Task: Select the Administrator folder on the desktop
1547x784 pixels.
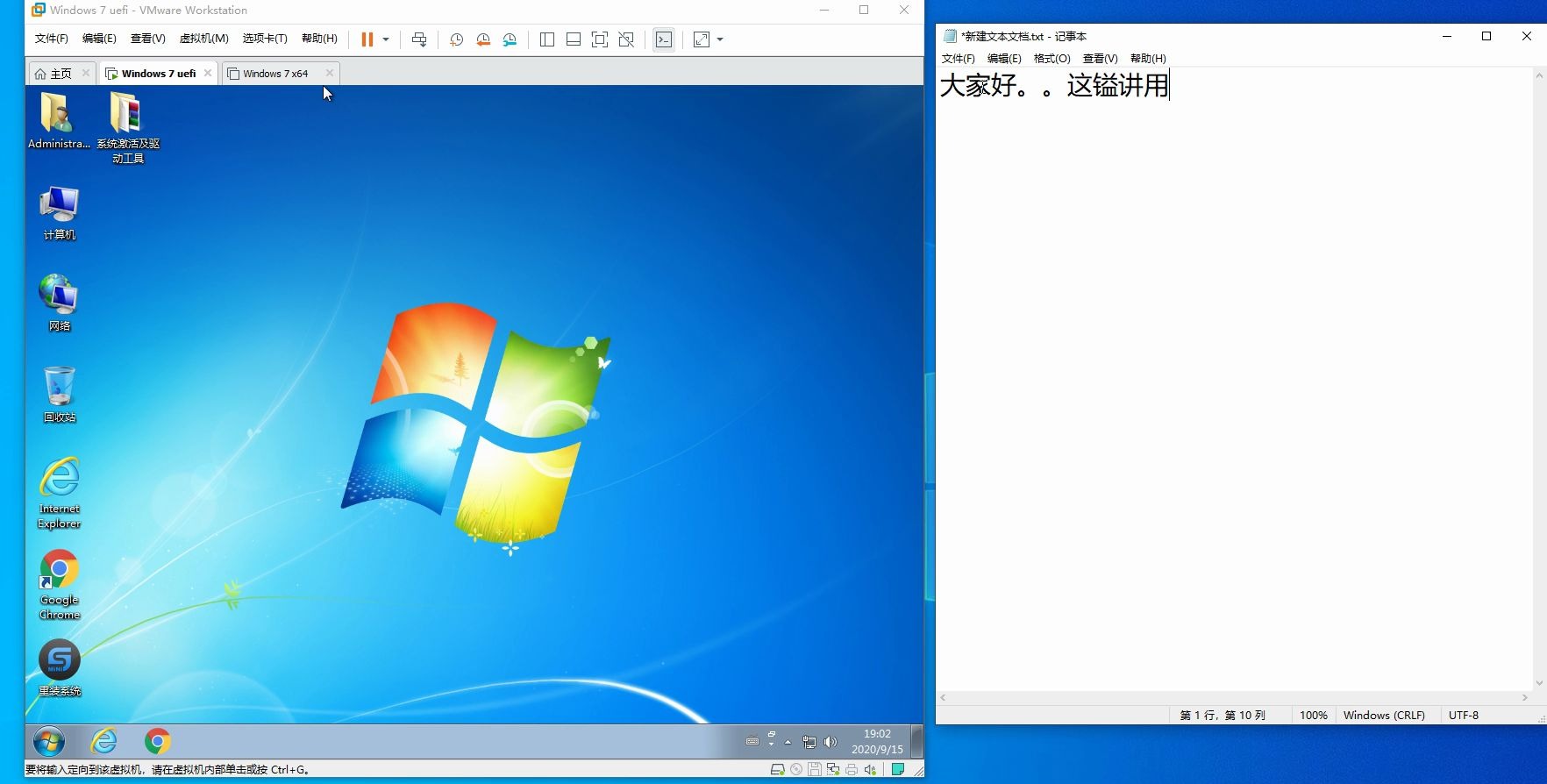Action: coord(59,121)
